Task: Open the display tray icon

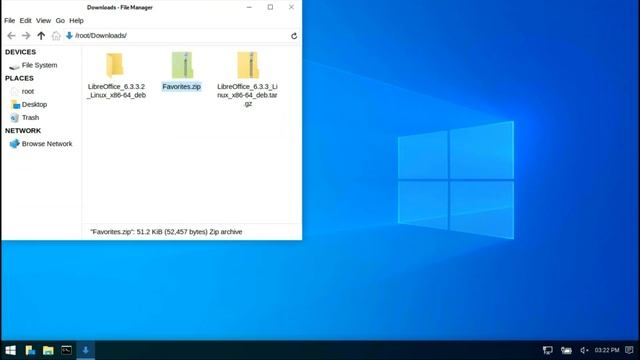Action: tap(547, 350)
